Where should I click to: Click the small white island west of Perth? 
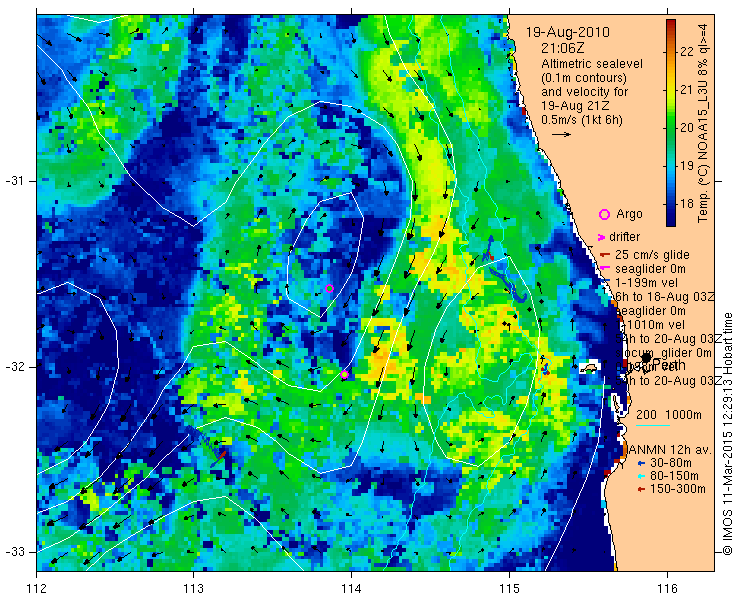589,367
